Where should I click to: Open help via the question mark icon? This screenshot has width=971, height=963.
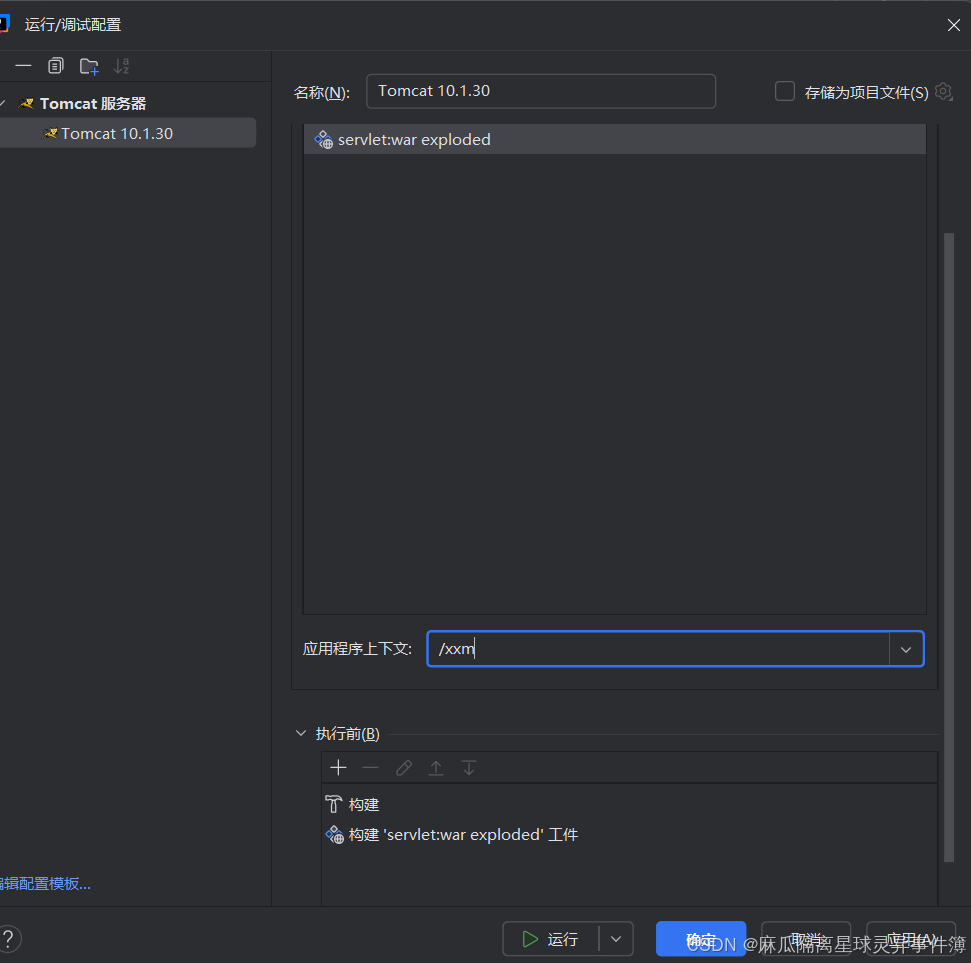coord(9,938)
